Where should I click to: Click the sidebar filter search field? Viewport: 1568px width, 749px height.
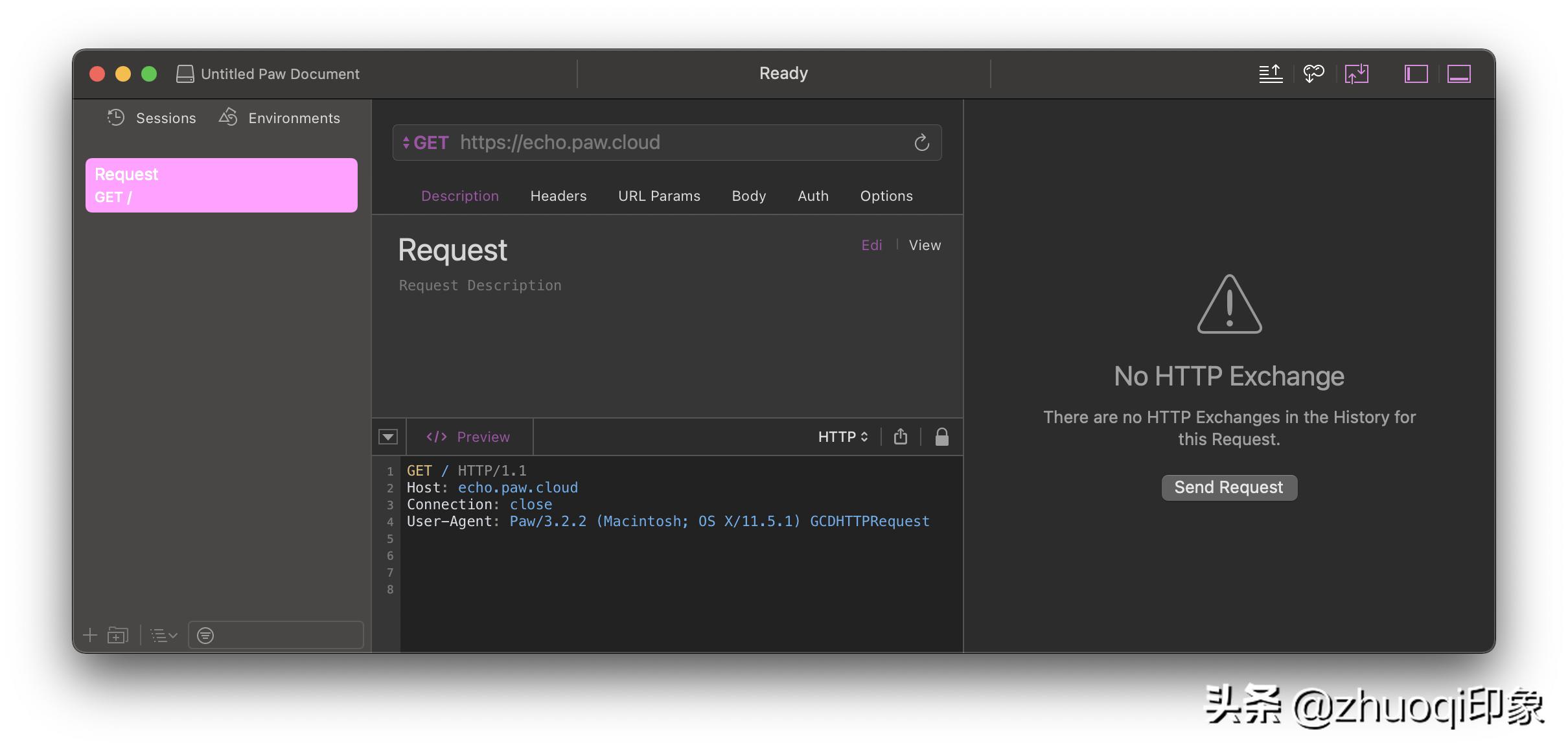tap(285, 636)
